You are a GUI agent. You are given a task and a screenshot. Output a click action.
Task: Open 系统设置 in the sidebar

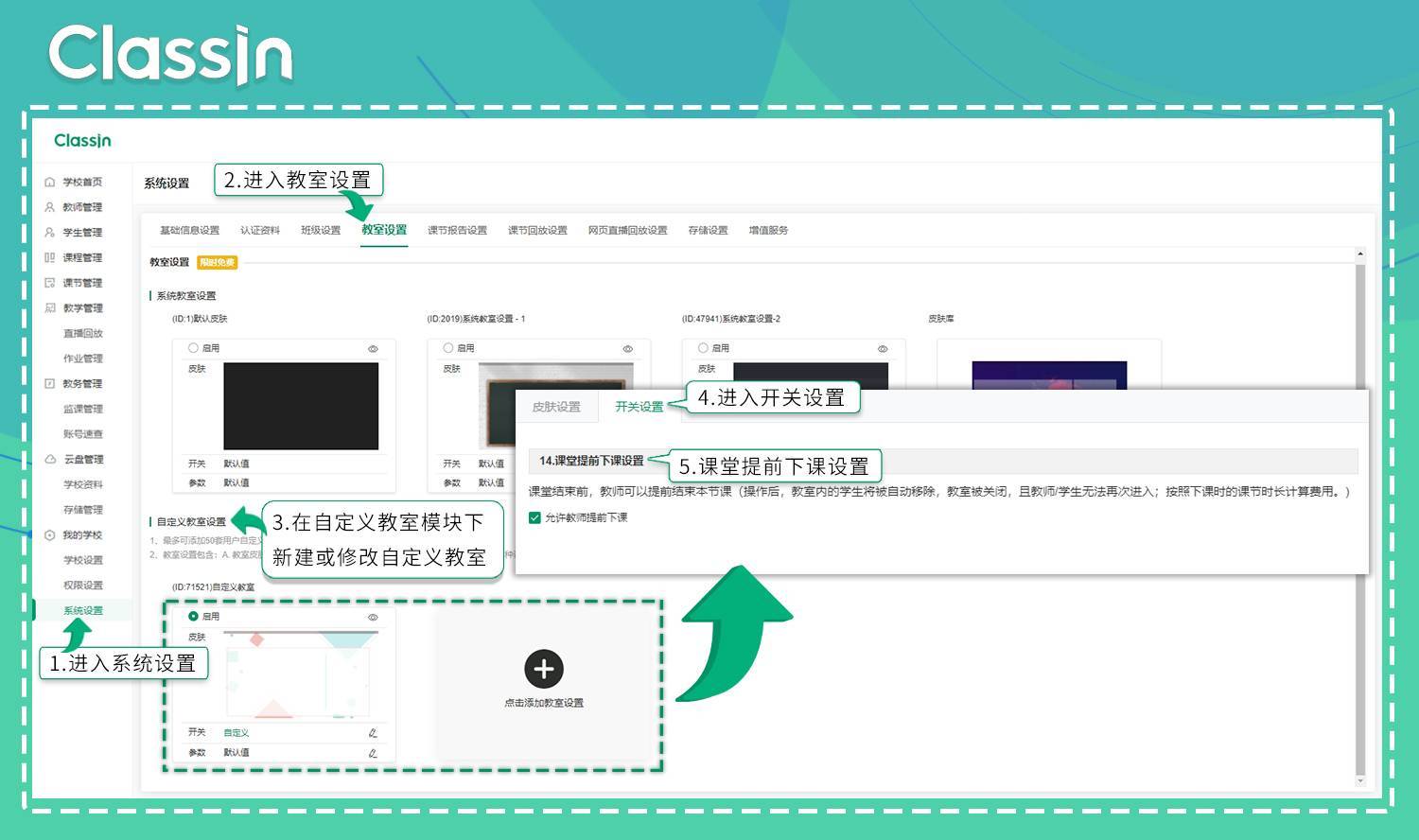[x=82, y=610]
